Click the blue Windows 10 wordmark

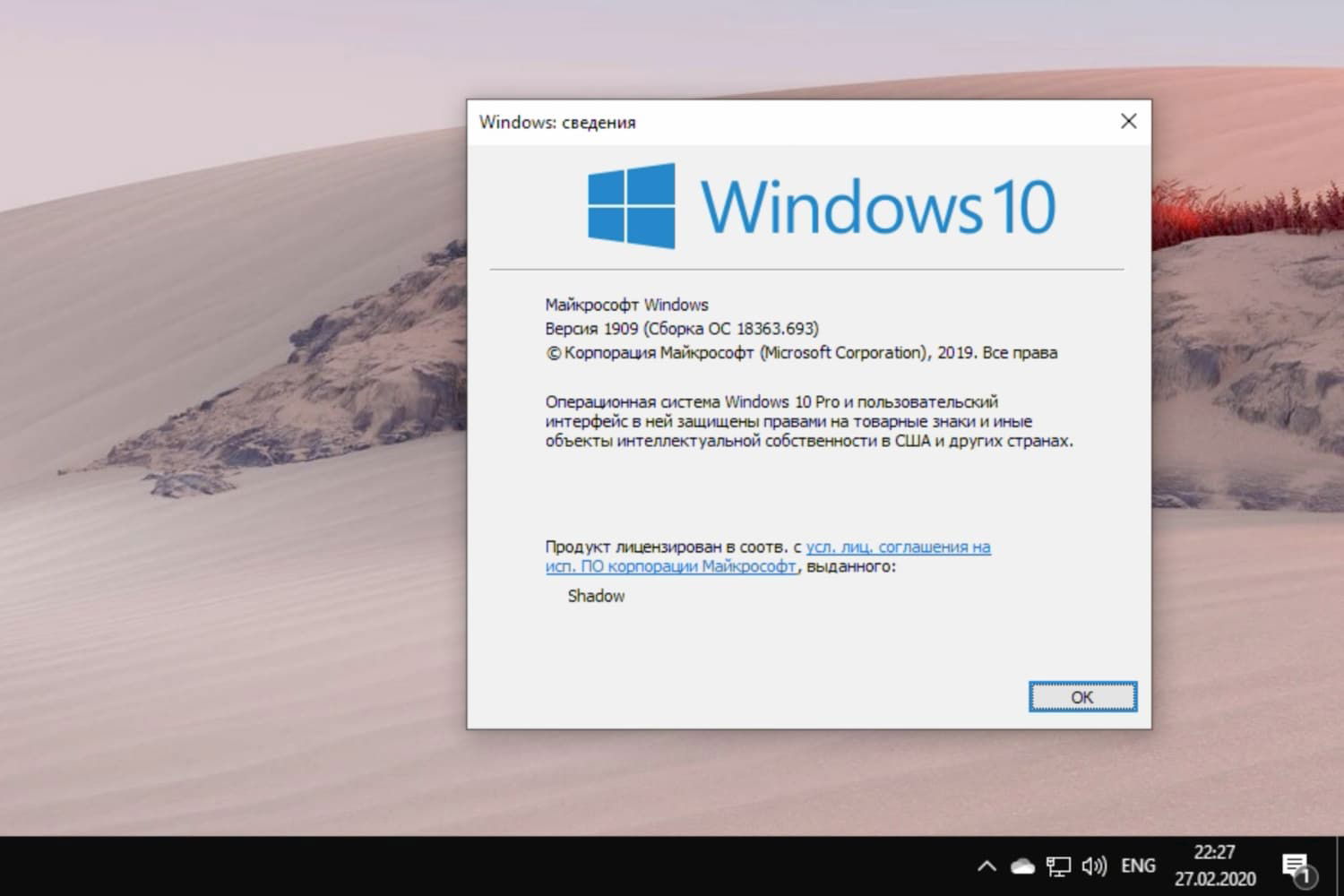pyautogui.click(x=881, y=206)
